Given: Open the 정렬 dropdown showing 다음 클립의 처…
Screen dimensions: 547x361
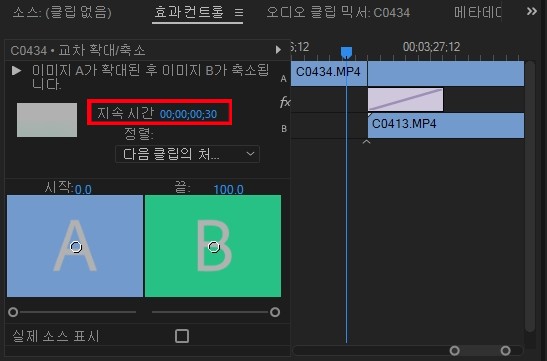Looking at the screenshot, I should click(187, 154).
